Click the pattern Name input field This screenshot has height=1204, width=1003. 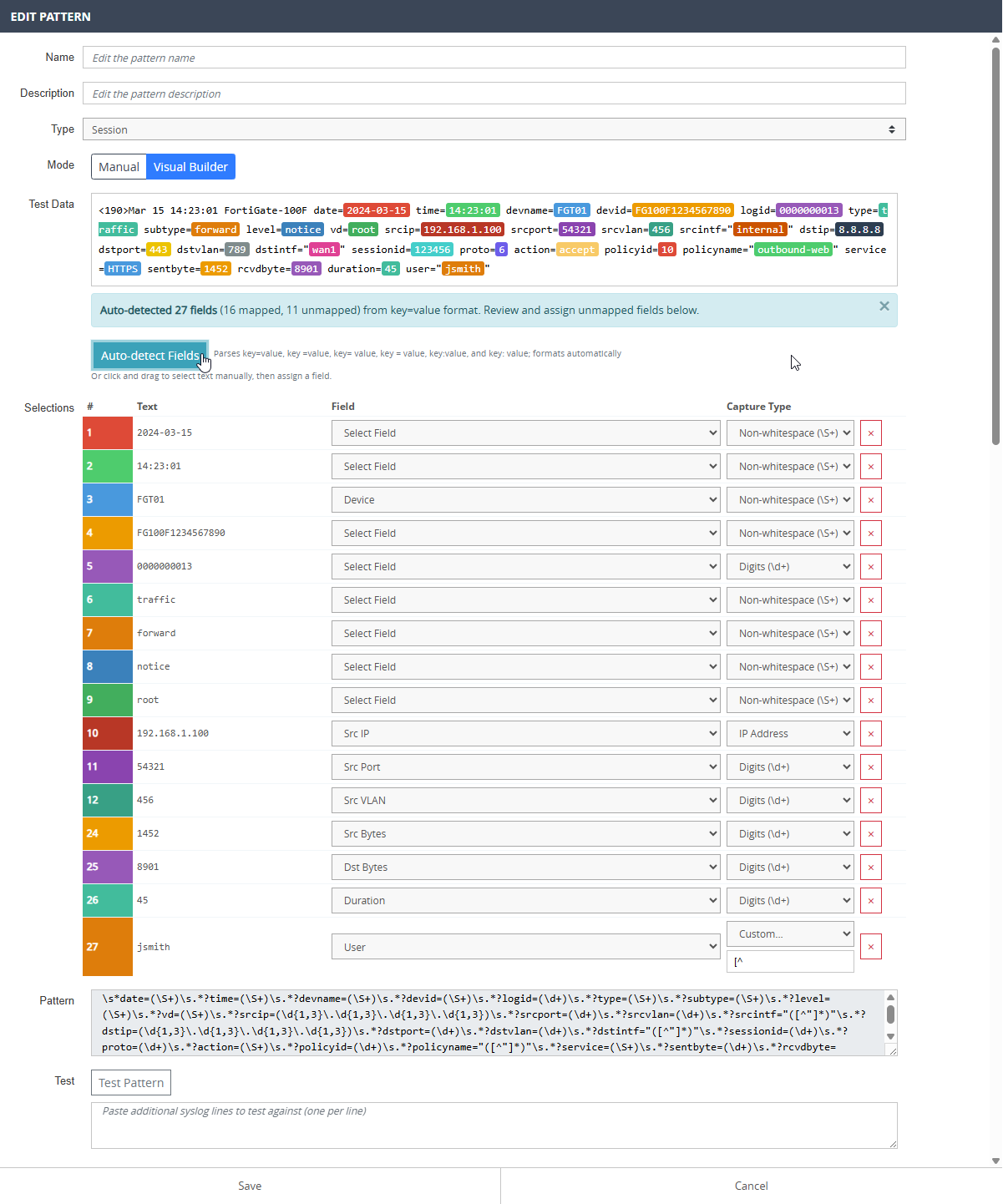tap(494, 58)
